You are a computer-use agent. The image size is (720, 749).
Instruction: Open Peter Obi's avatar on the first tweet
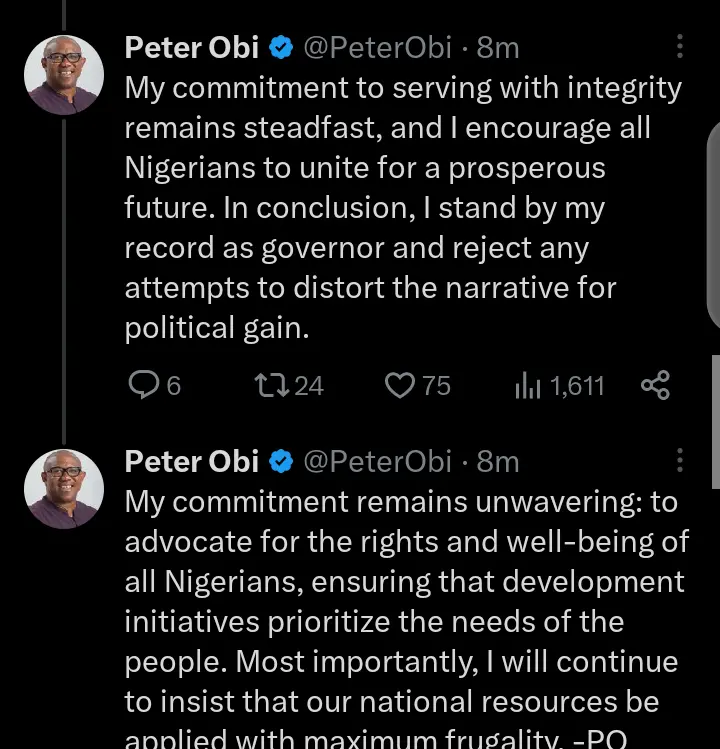[64, 75]
